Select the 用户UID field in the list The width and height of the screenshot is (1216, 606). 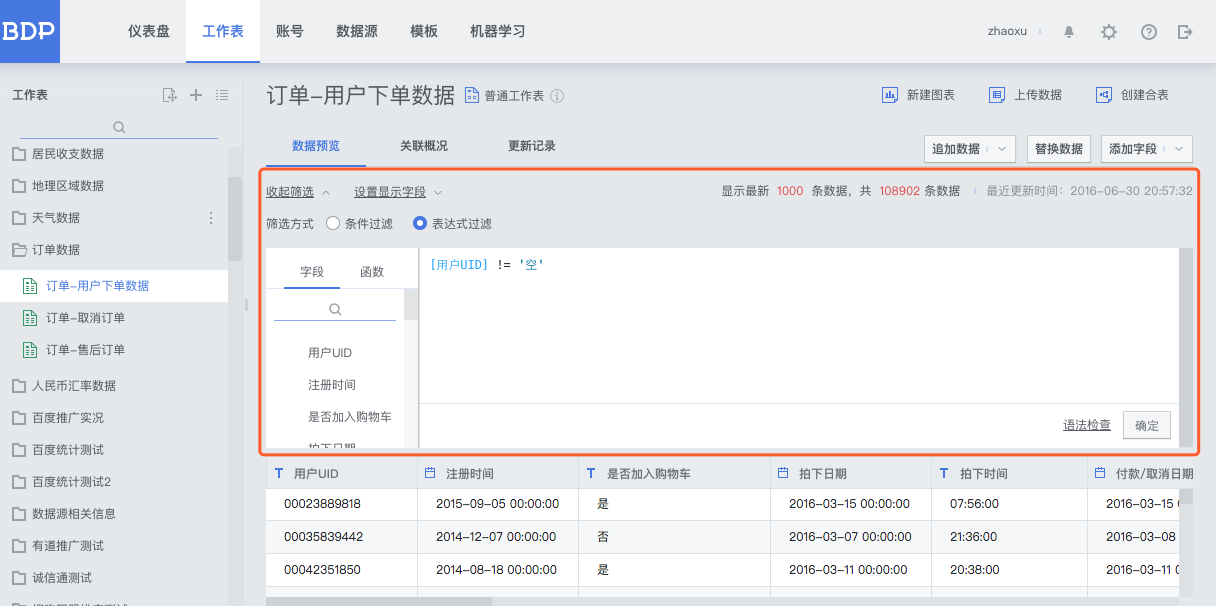pos(330,353)
